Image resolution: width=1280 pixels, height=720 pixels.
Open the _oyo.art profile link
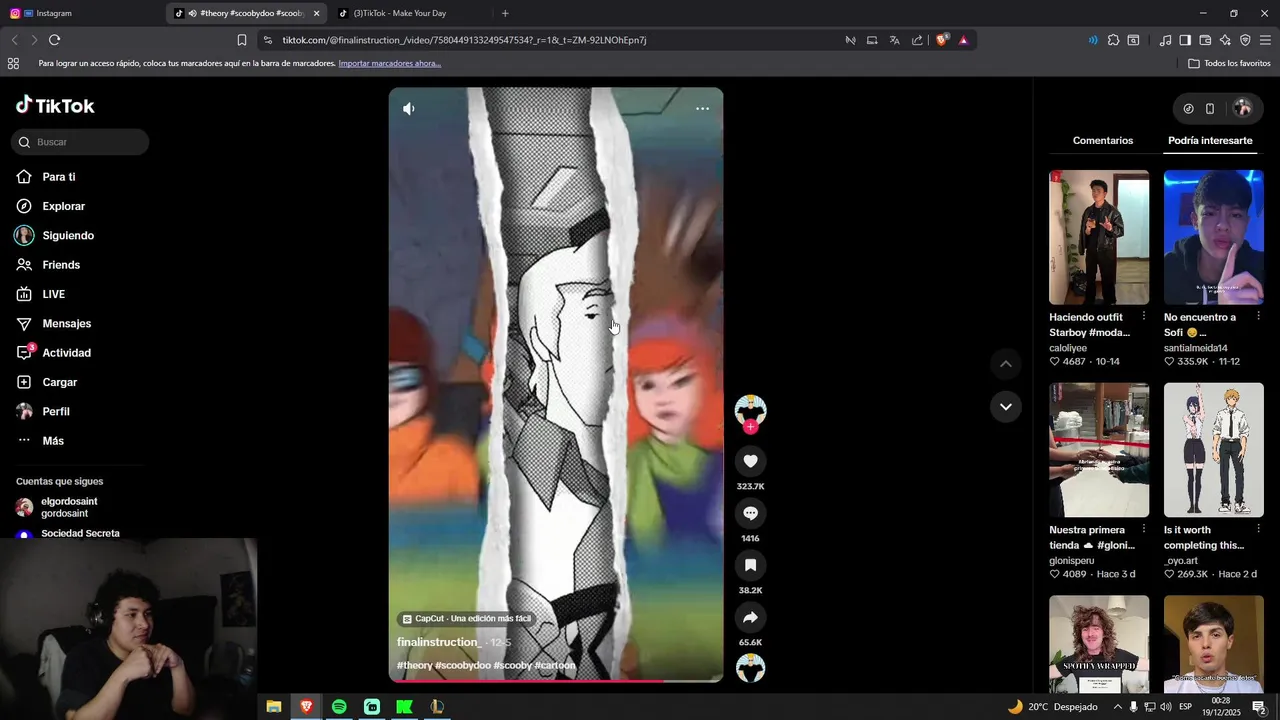pyautogui.click(x=1181, y=561)
